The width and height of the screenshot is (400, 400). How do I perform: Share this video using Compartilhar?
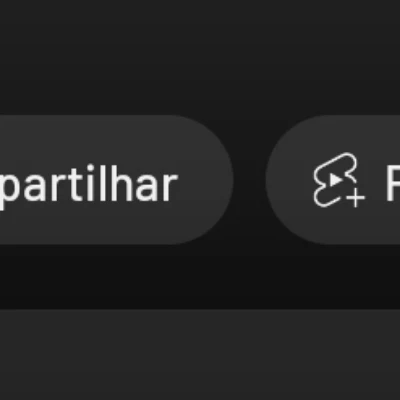(116, 180)
